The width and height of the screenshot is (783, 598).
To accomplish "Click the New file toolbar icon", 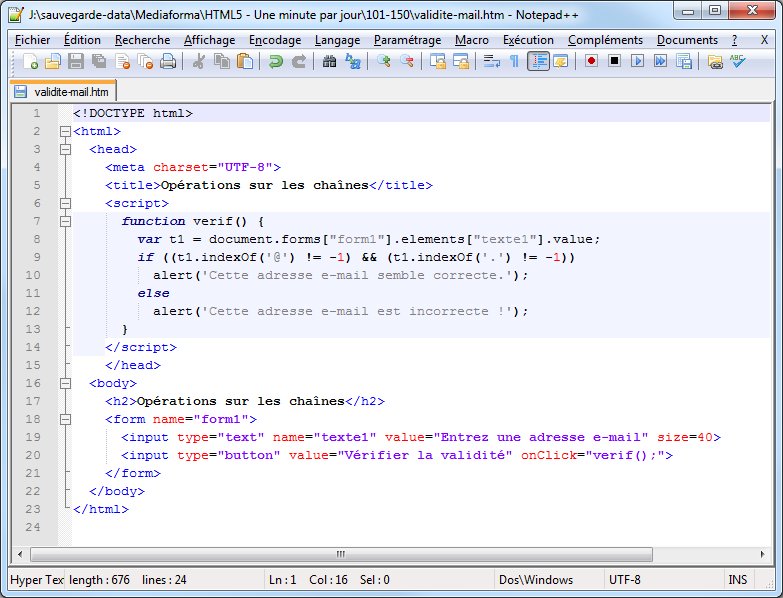I will (30, 62).
